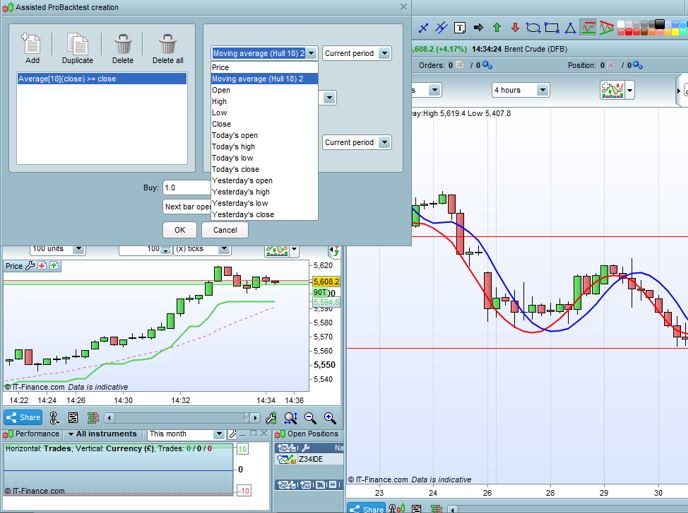Select the red down arrow marker
The image size is (688, 513).
click(x=515, y=28)
